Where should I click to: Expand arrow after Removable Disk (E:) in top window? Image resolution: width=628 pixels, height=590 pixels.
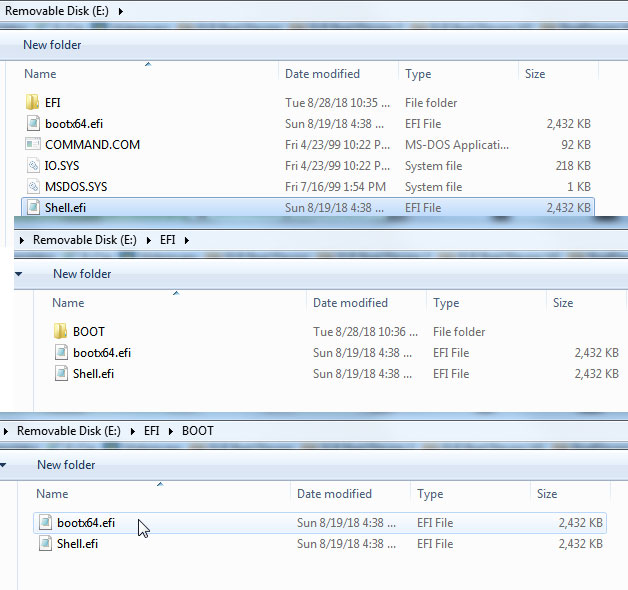coord(121,11)
